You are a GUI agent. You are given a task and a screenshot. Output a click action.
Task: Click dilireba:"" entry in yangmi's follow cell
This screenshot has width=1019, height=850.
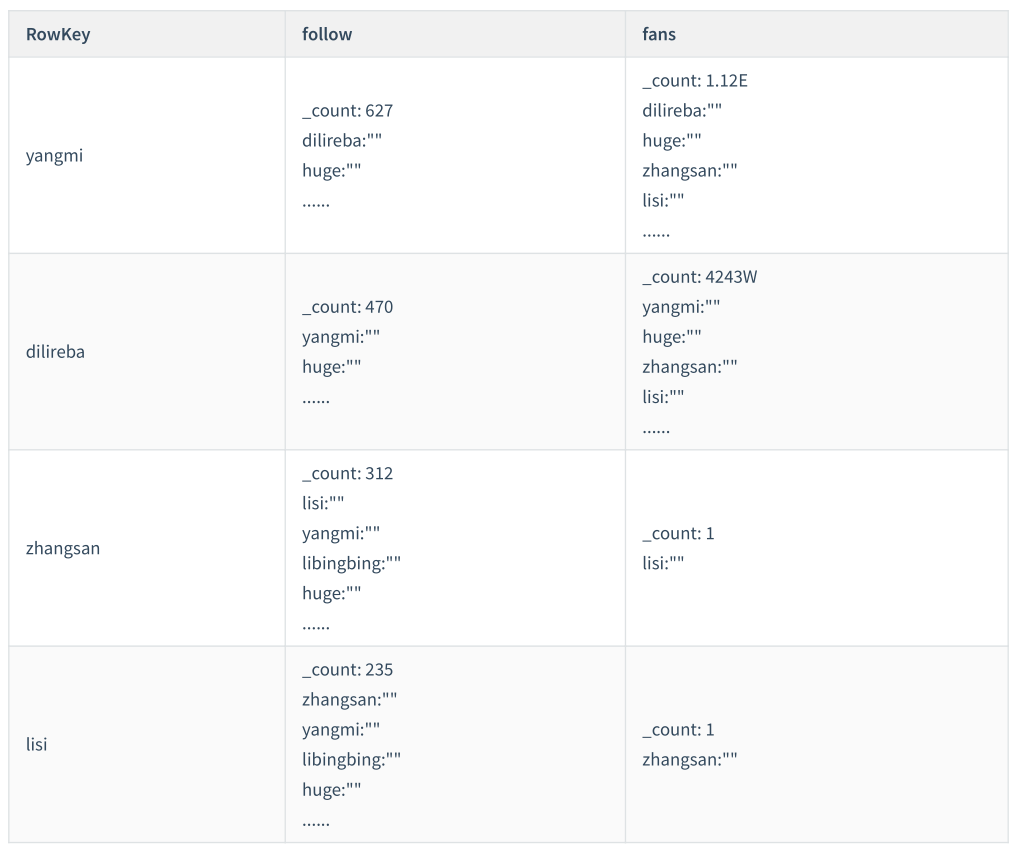point(342,141)
